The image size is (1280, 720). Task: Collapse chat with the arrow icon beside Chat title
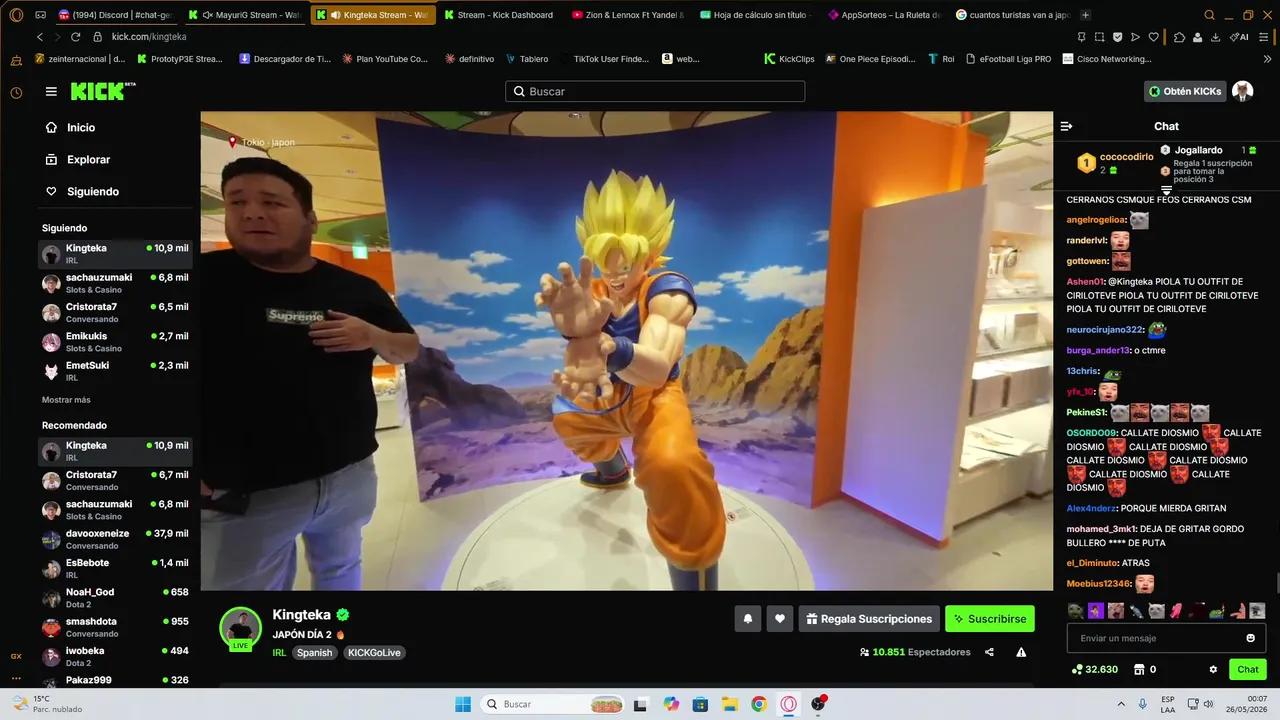(x=1066, y=126)
